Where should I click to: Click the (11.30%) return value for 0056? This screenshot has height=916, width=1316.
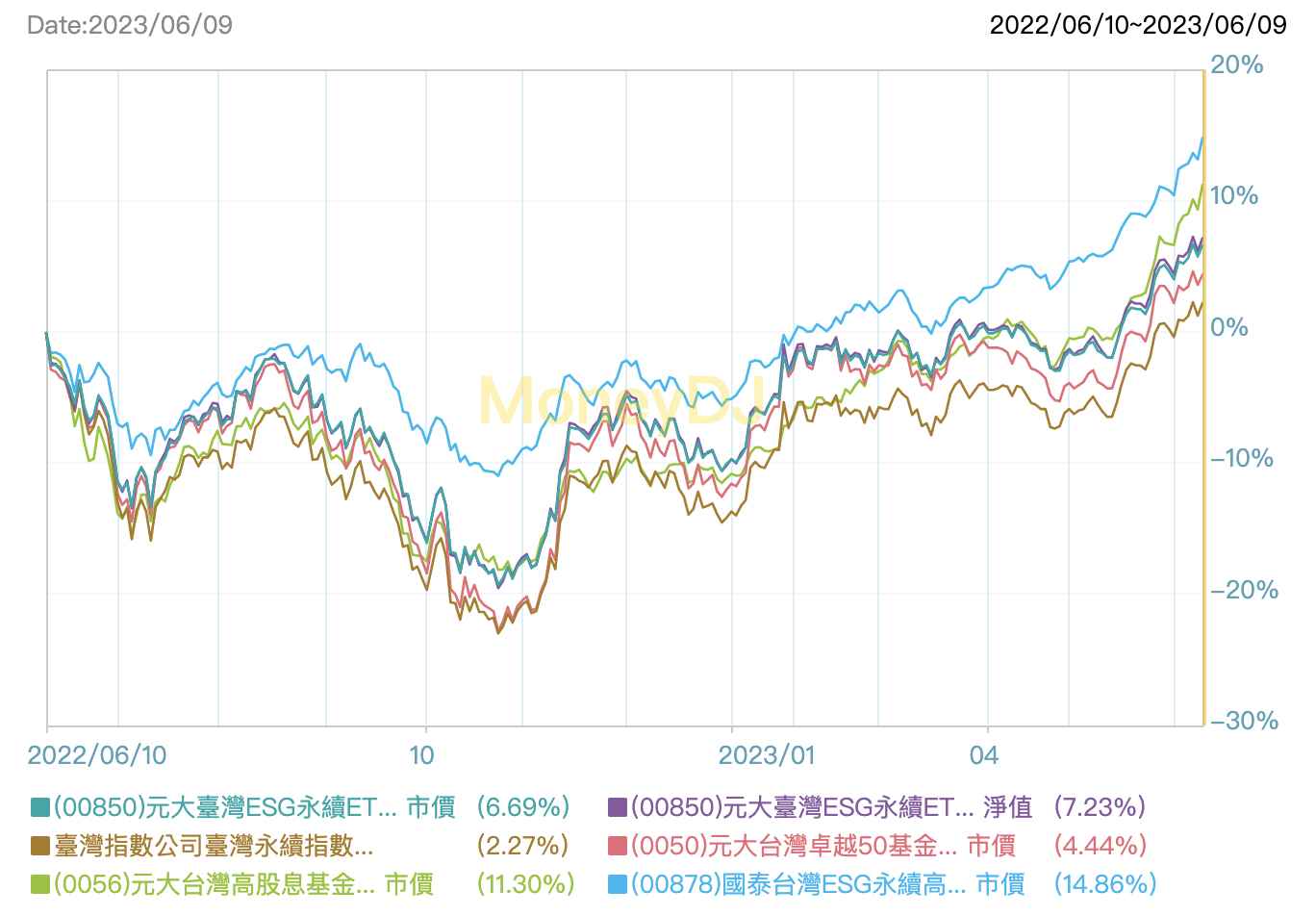coord(525,884)
